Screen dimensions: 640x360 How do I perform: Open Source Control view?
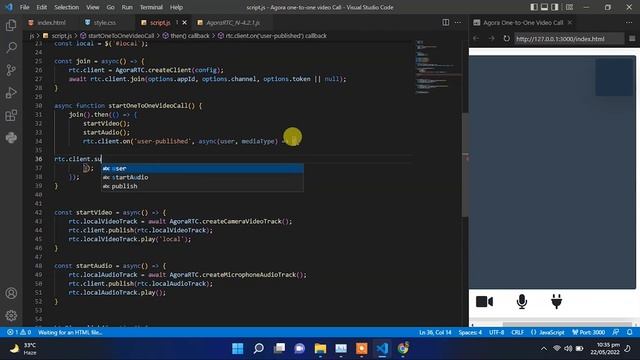(x=11, y=70)
